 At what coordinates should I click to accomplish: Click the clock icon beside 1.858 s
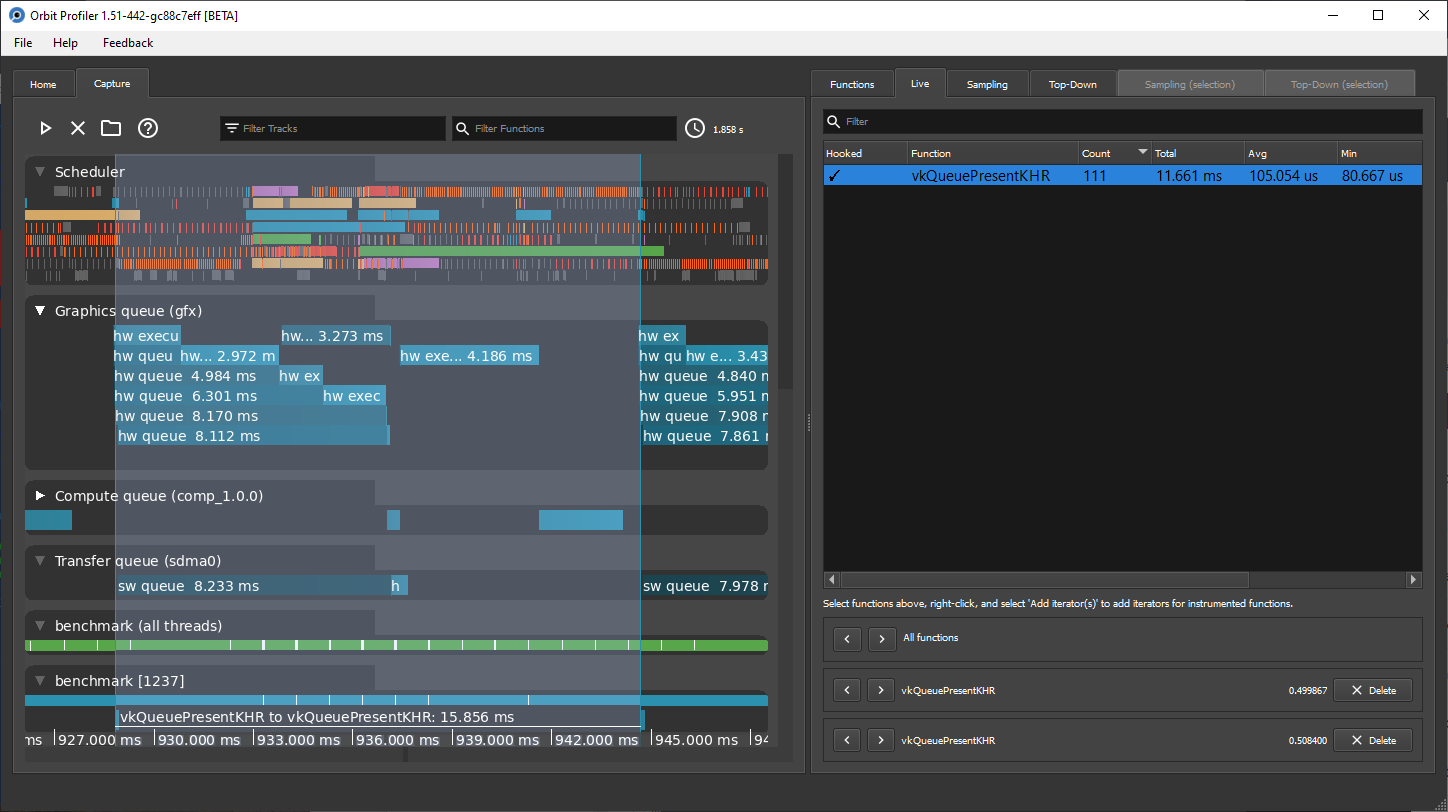pos(695,128)
